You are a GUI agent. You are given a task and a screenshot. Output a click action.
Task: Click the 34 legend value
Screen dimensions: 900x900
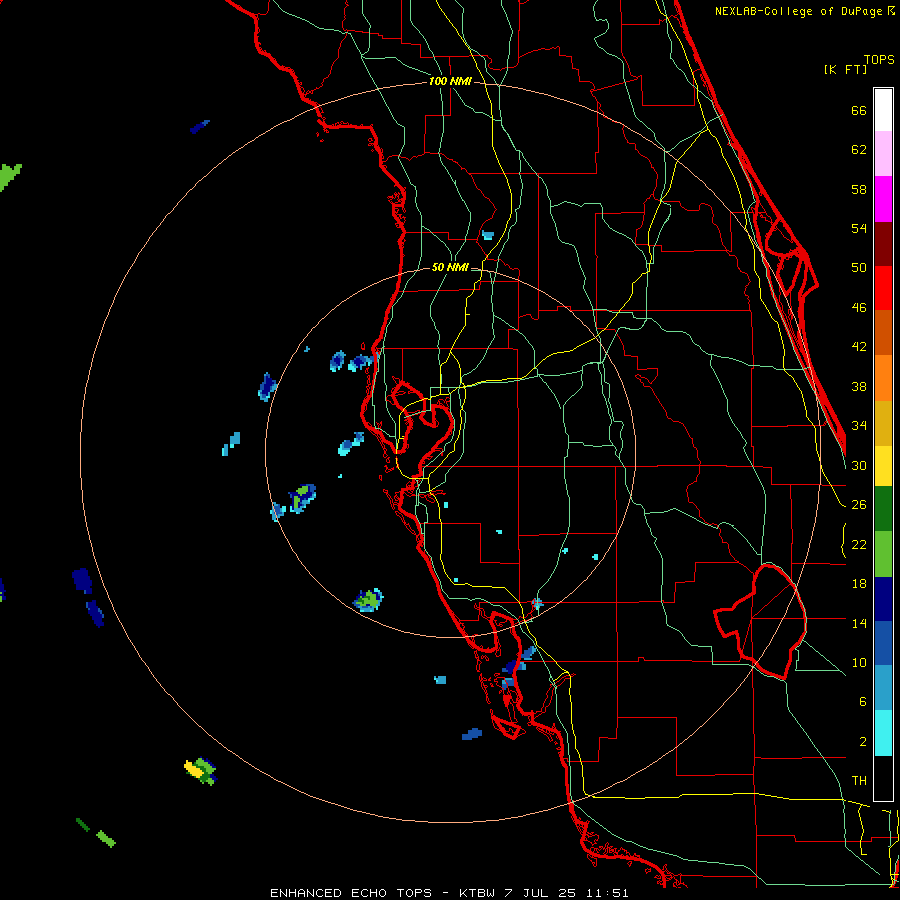(859, 426)
